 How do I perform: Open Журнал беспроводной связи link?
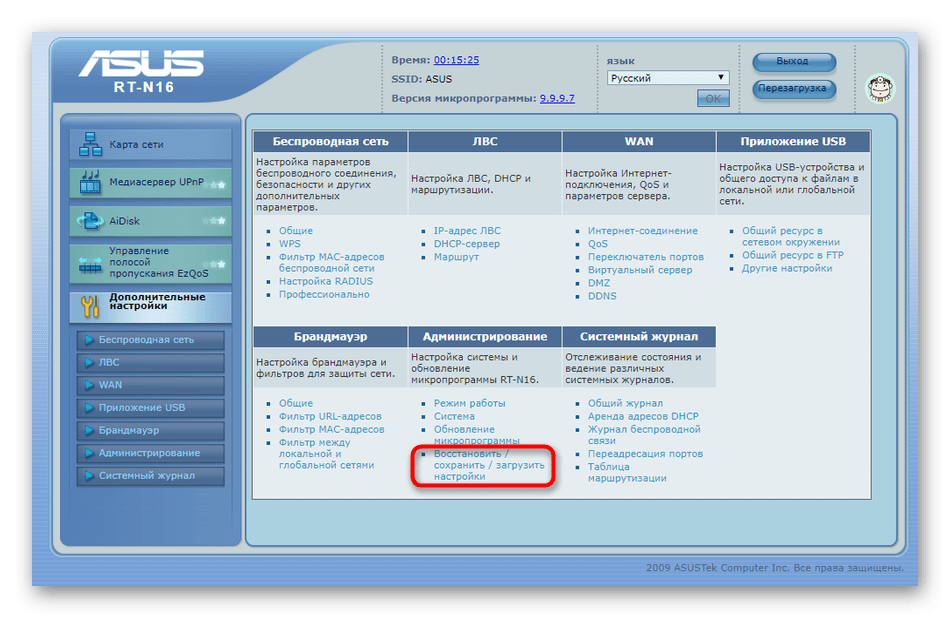(x=644, y=435)
